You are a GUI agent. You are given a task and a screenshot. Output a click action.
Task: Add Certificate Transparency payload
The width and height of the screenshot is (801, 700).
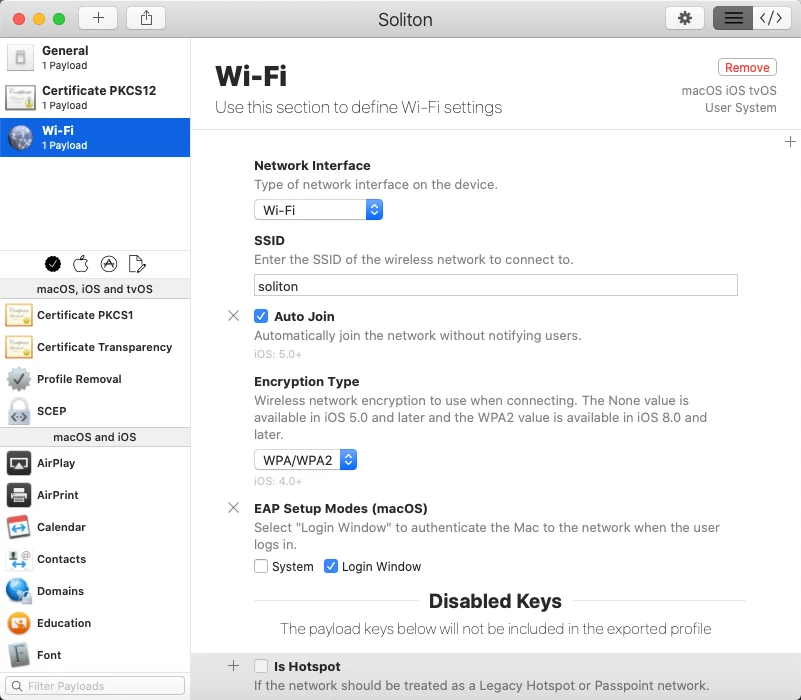[x=95, y=347]
